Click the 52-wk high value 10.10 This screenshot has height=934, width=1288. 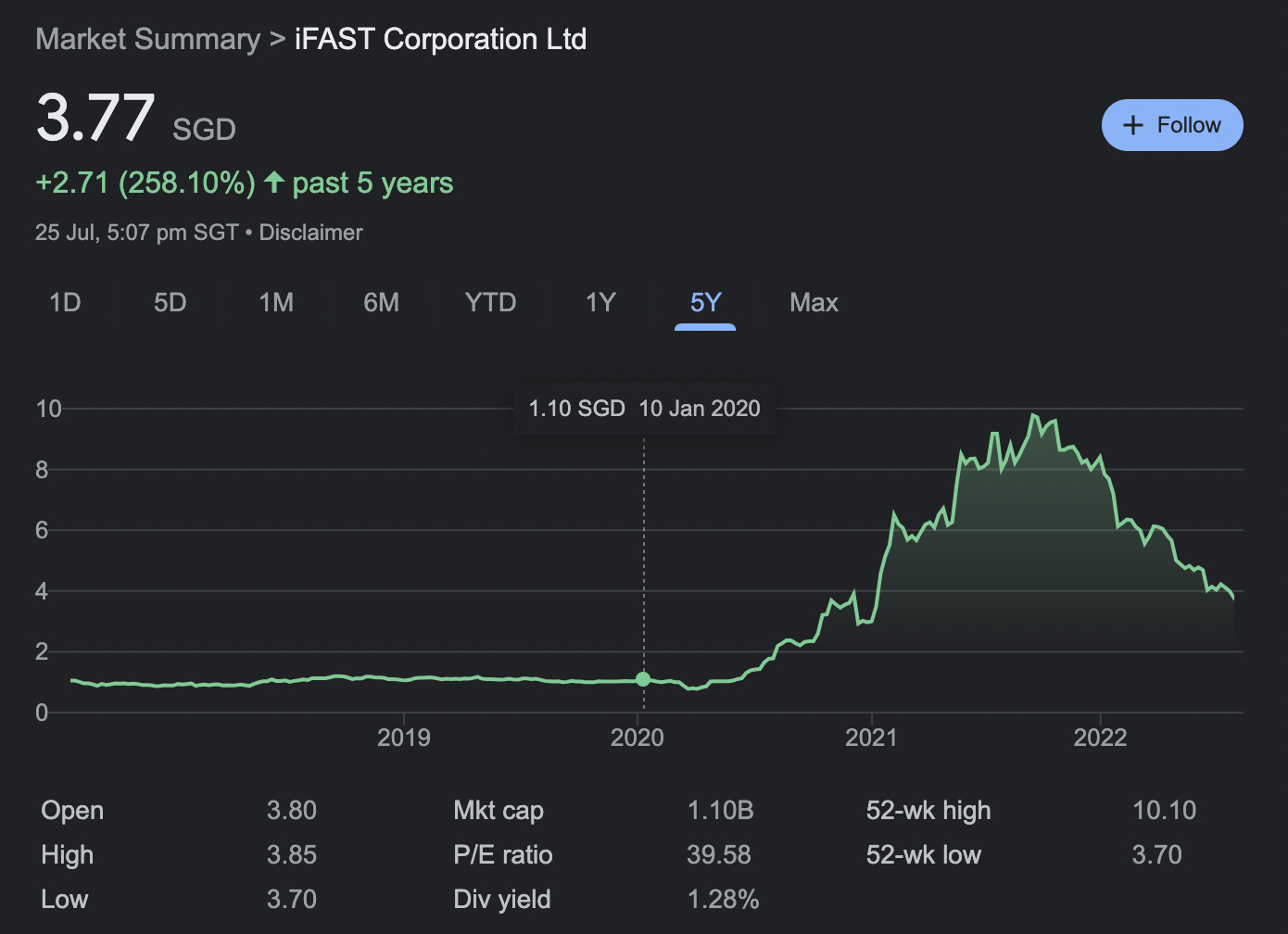[x=1165, y=811]
